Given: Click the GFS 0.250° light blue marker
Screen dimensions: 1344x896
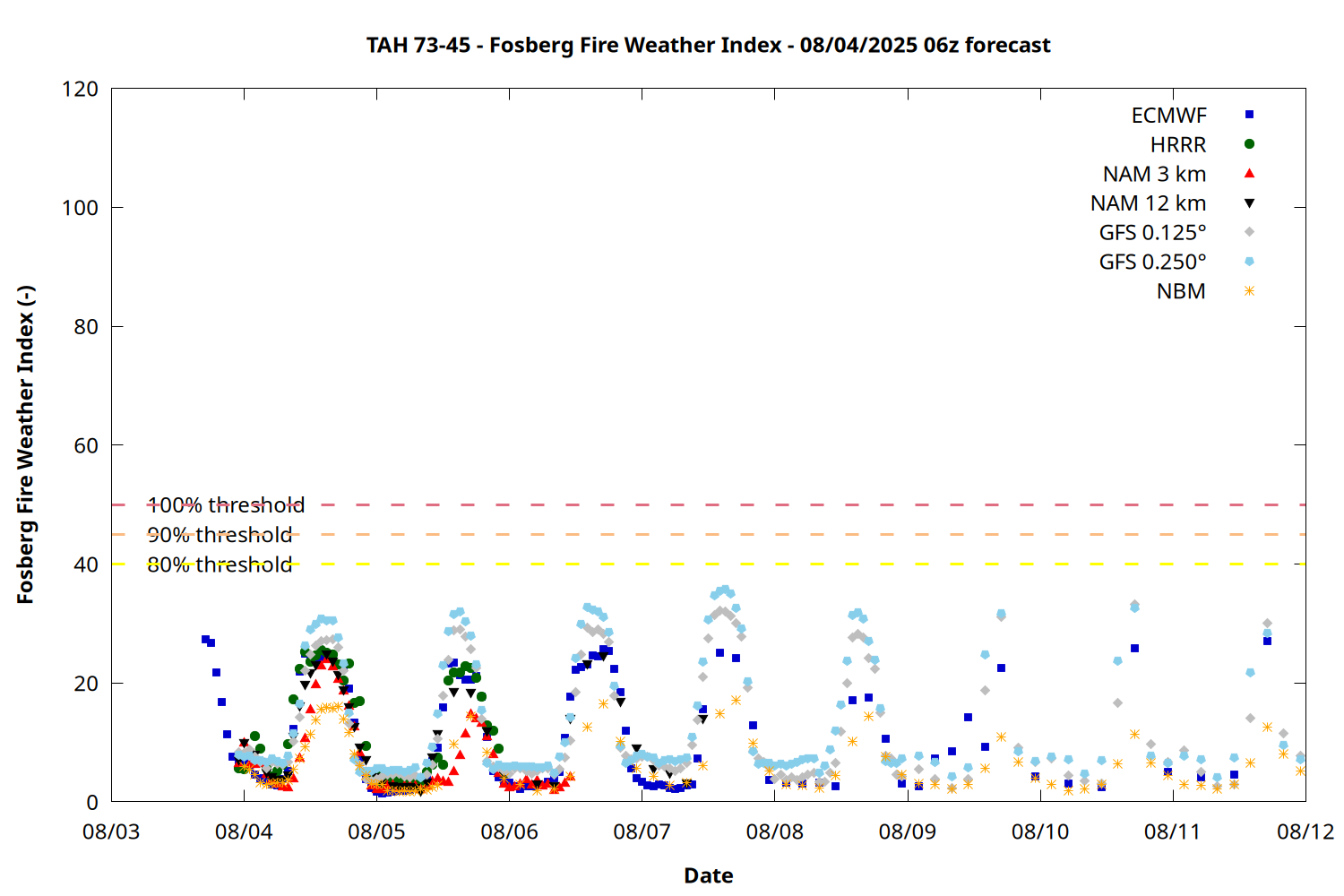Looking at the screenshot, I should (1249, 262).
